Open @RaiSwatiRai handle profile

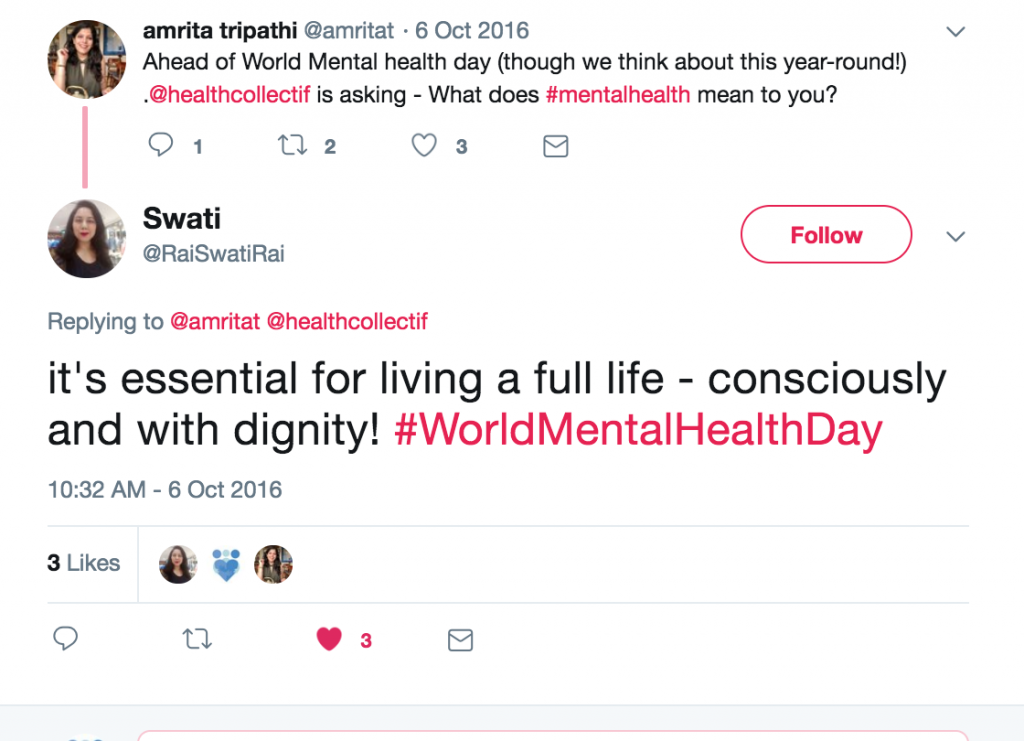(x=213, y=254)
